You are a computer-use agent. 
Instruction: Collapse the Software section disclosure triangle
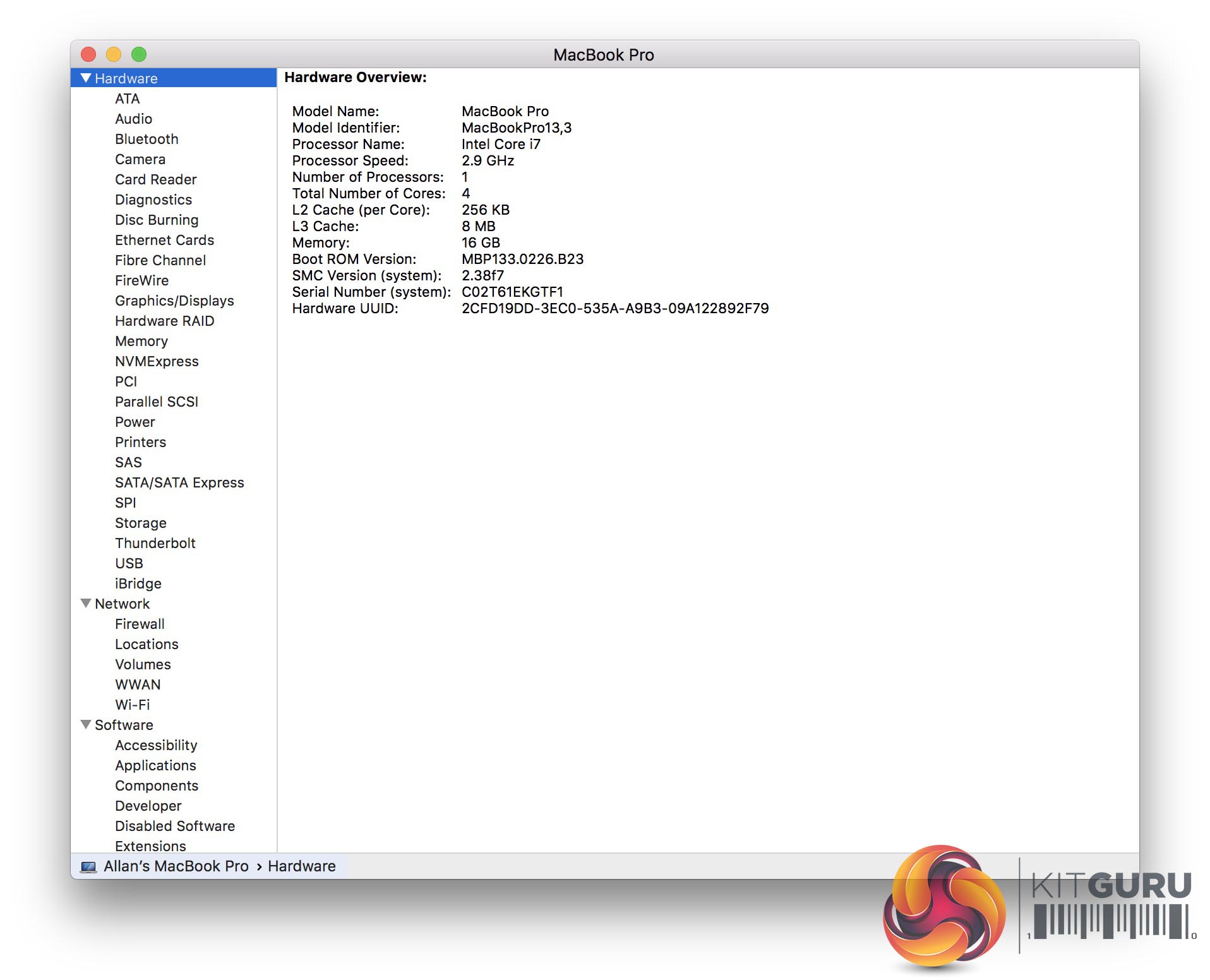click(x=86, y=724)
